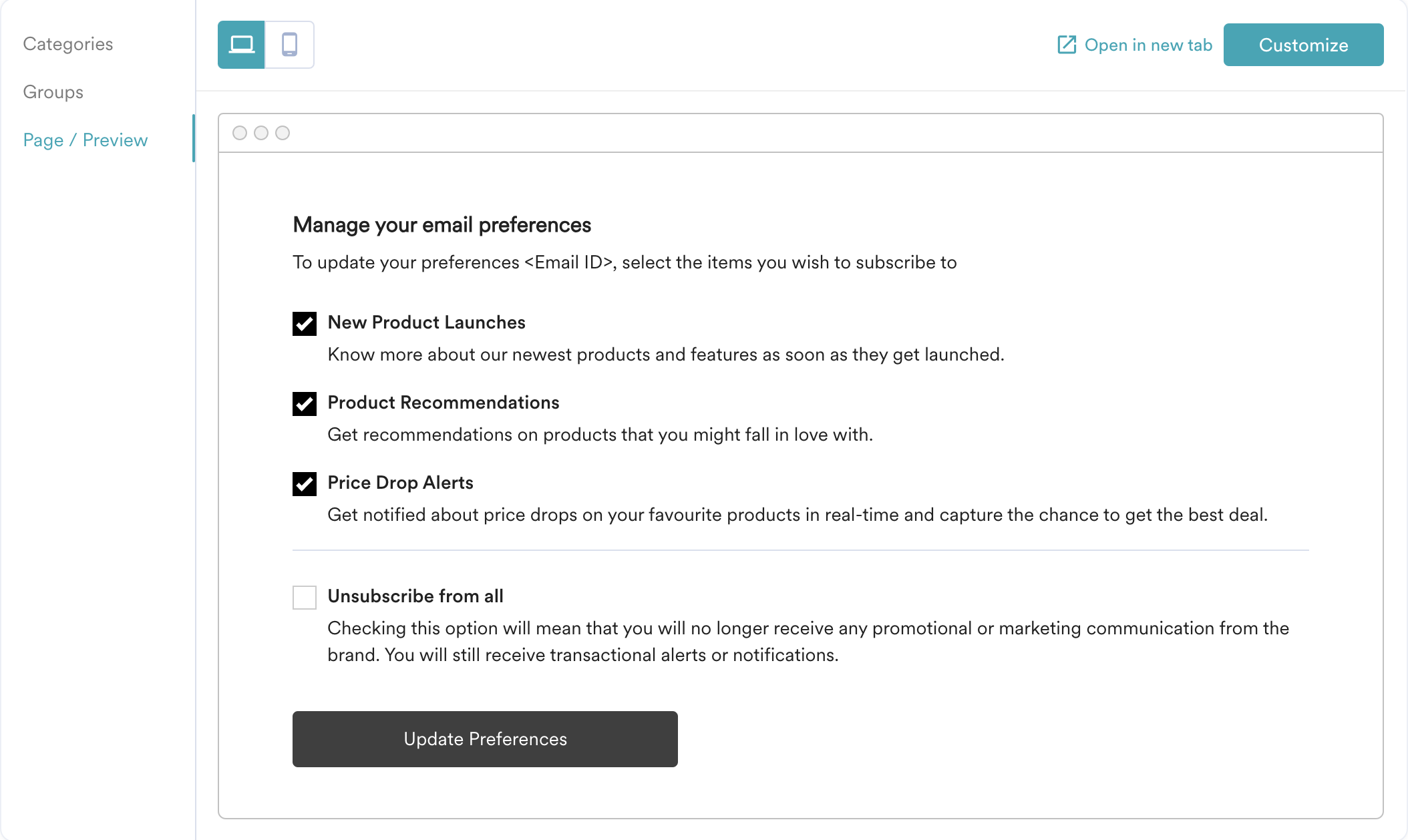Switch to mobile preview icon
The height and width of the screenshot is (840, 1408).
[289, 45]
